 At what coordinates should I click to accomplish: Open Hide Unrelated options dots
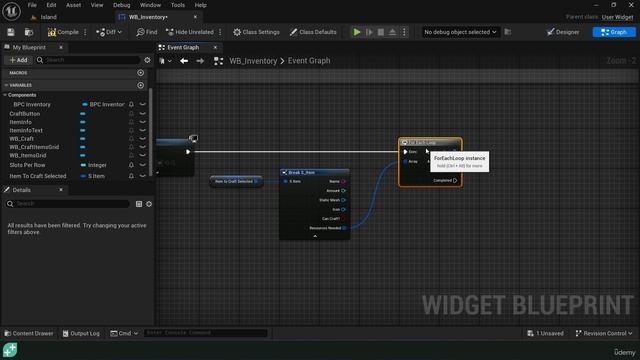(220, 32)
